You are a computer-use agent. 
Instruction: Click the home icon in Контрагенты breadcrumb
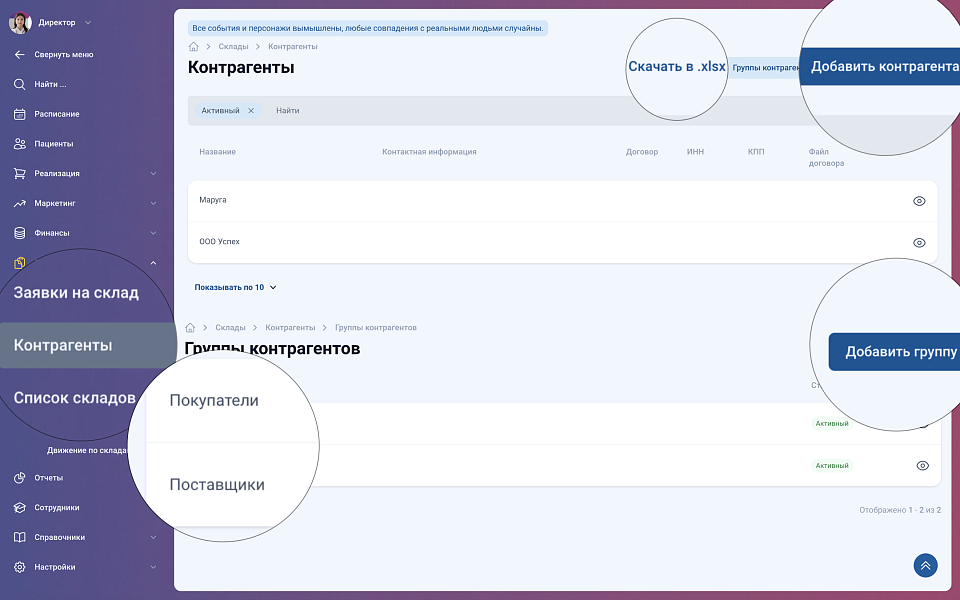click(x=193, y=47)
